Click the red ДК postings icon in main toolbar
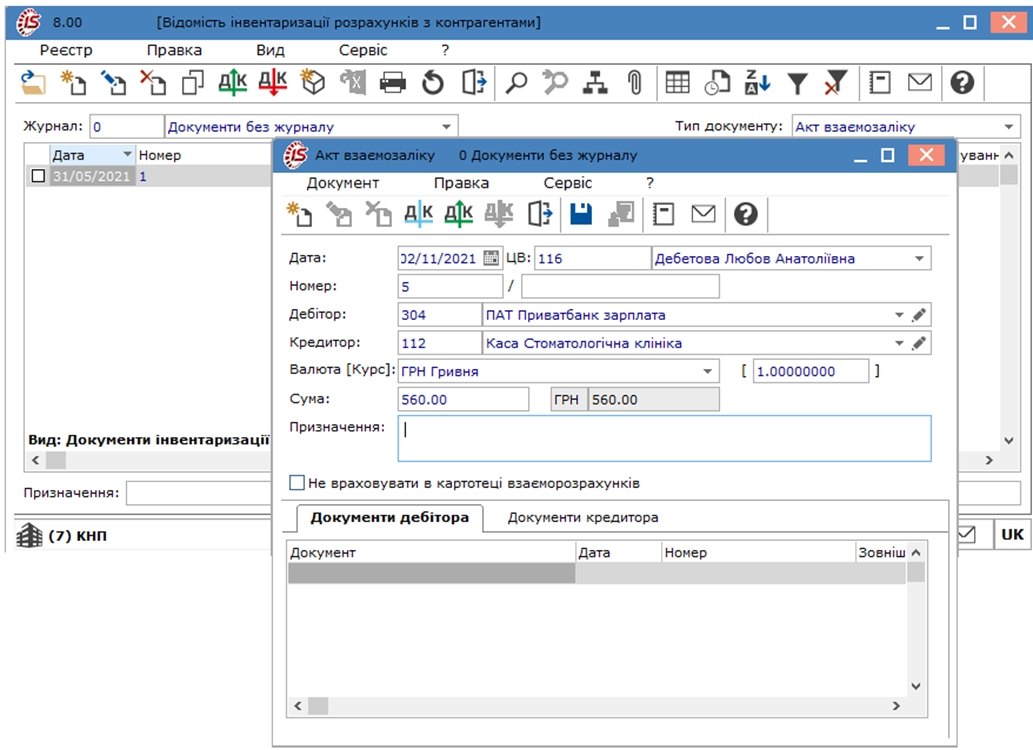The height and width of the screenshot is (750, 1033). tap(273, 83)
